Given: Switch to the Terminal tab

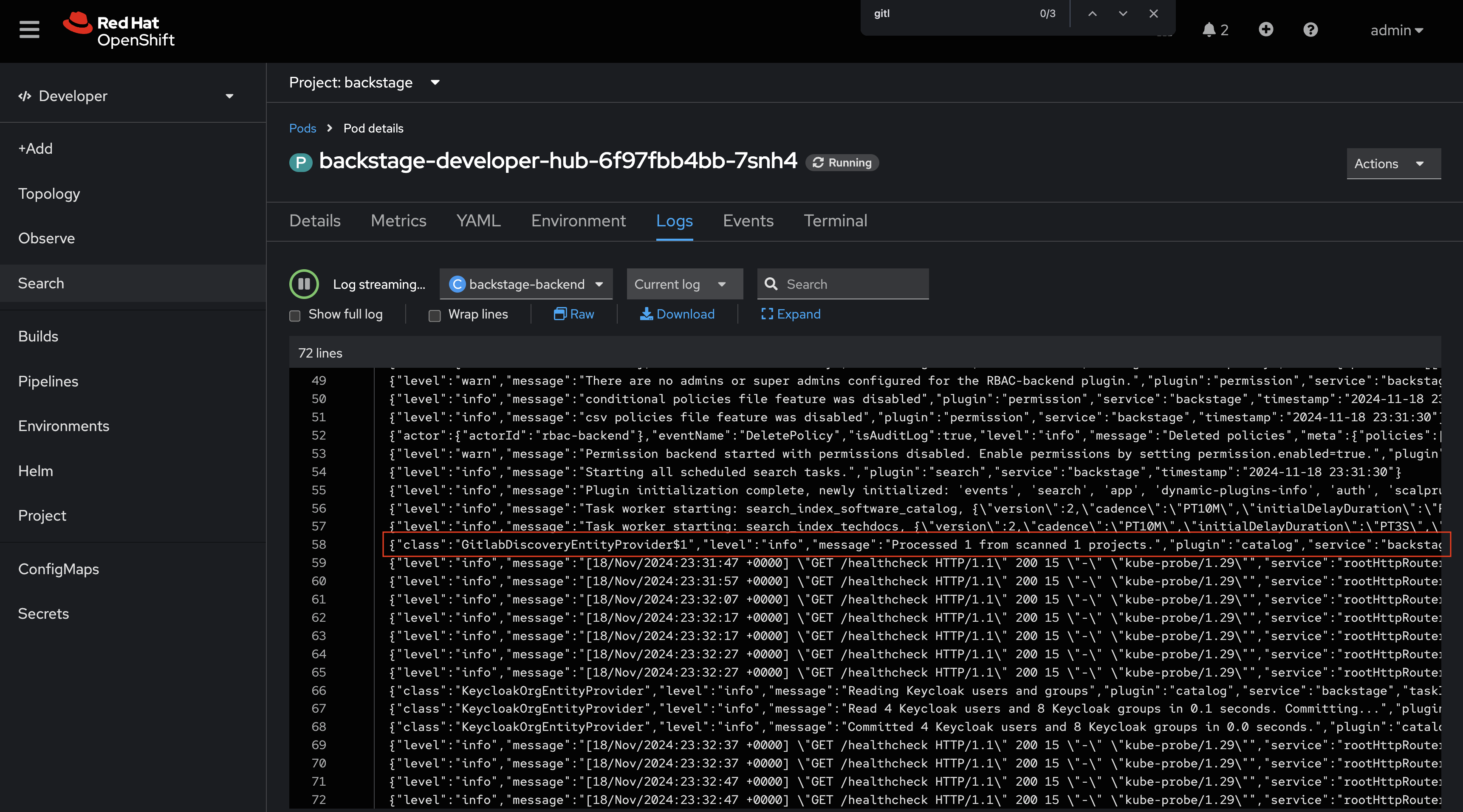Looking at the screenshot, I should point(835,221).
